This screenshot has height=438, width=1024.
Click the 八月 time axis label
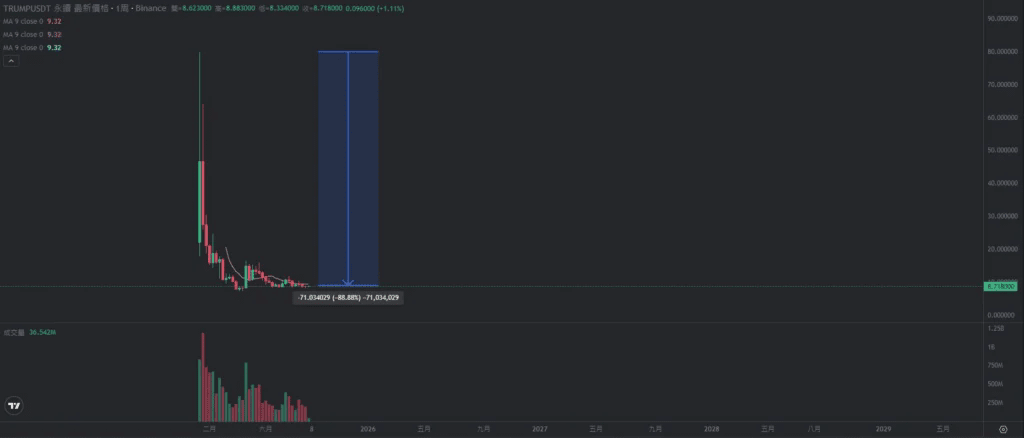(814, 429)
